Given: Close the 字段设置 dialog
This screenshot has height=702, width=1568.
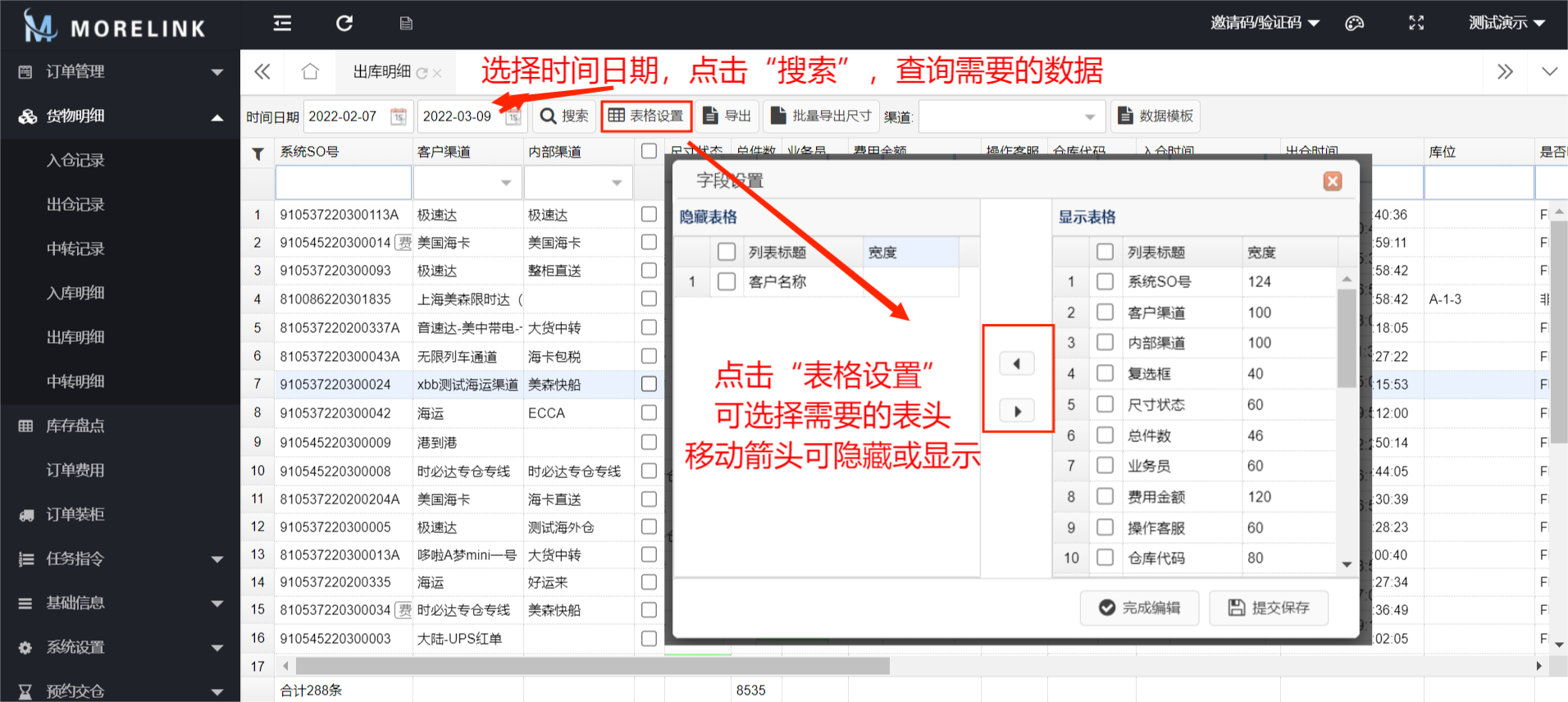Looking at the screenshot, I should point(1333,181).
